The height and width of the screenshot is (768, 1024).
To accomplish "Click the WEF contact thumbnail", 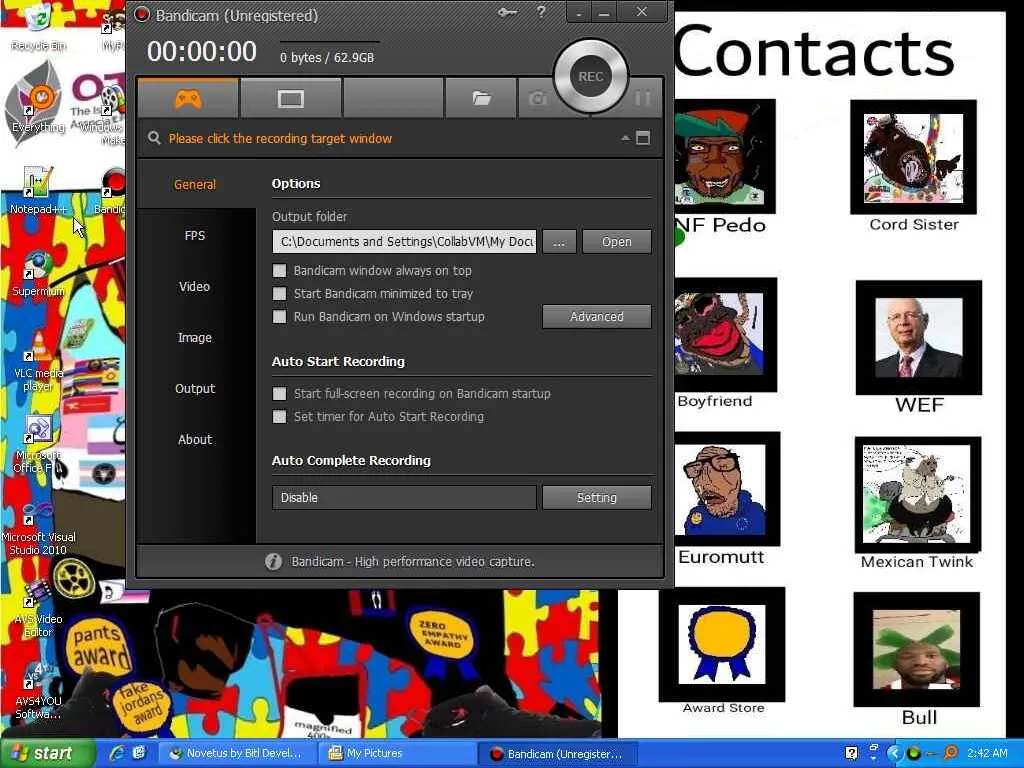I will 919,338.
